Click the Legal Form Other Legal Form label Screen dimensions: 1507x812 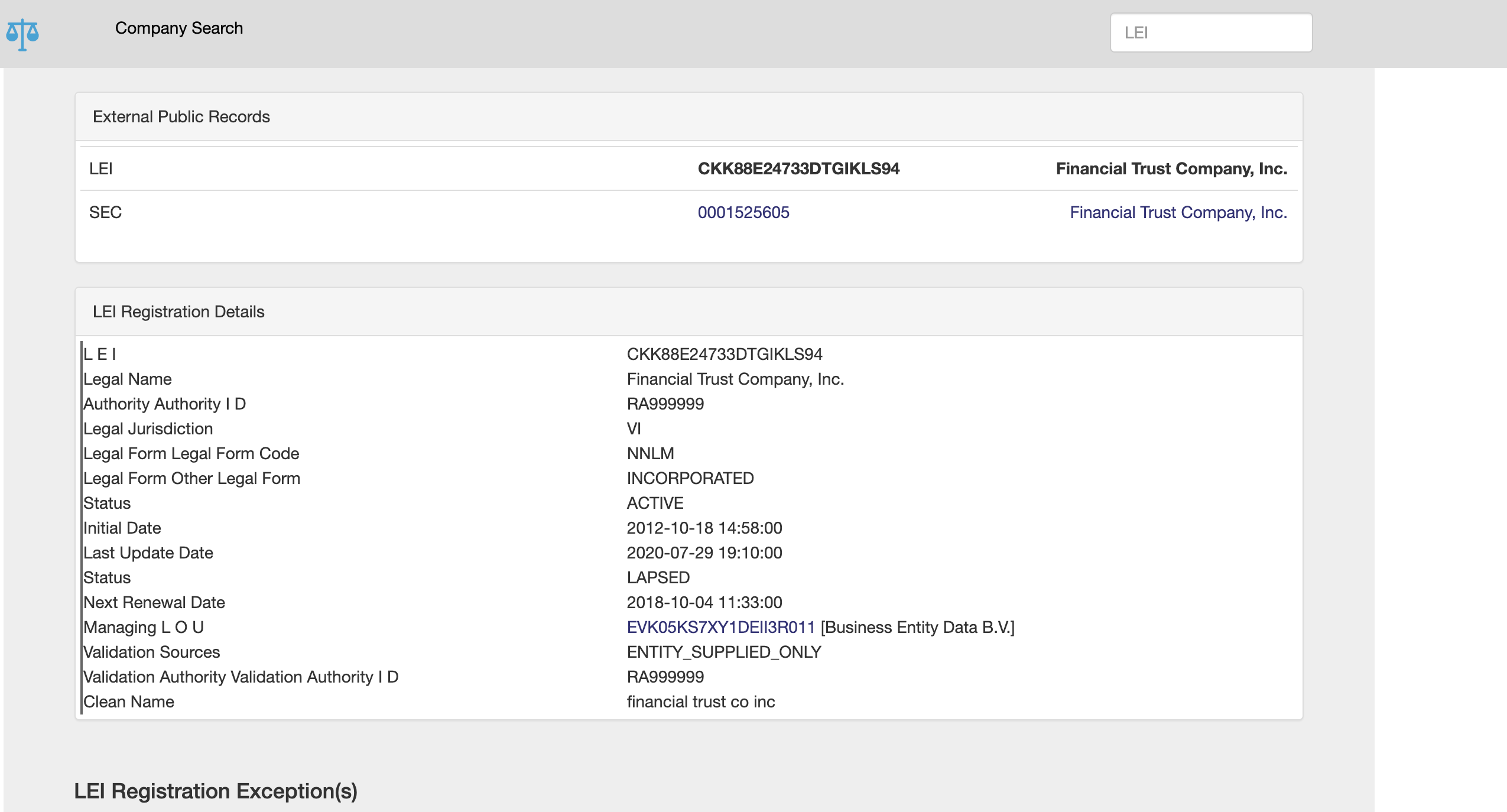192,478
